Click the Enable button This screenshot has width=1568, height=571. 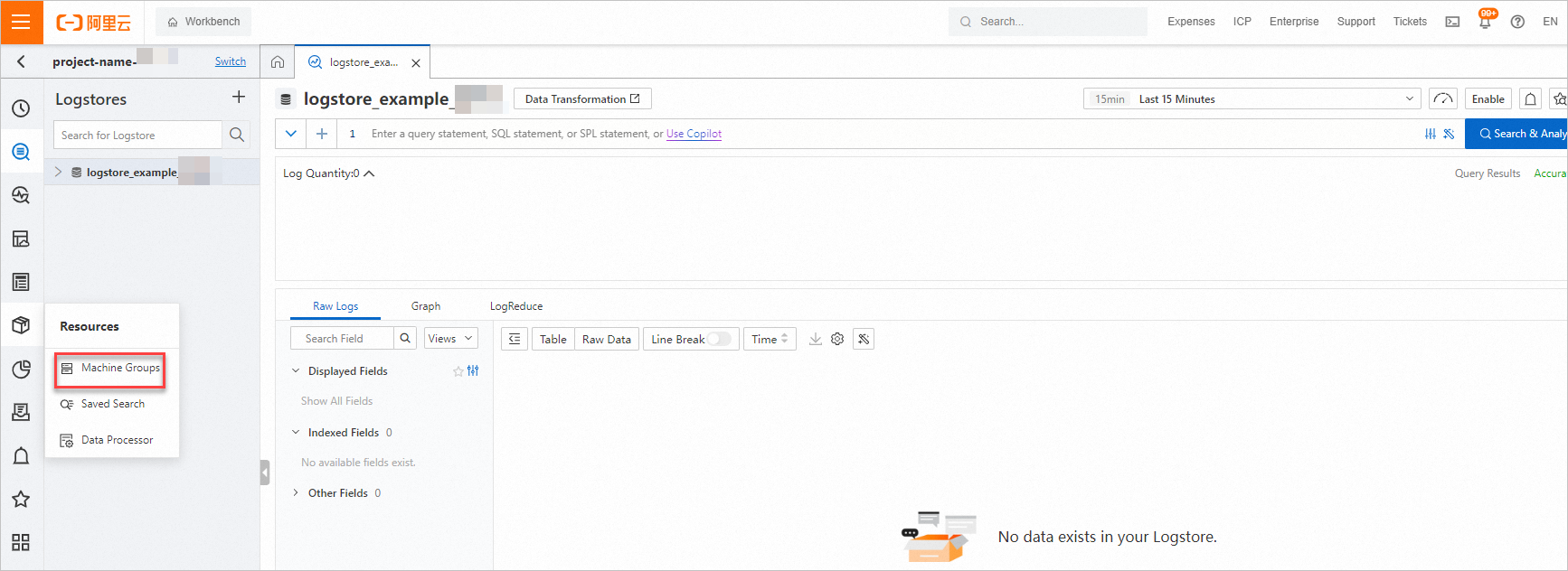(x=1488, y=99)
